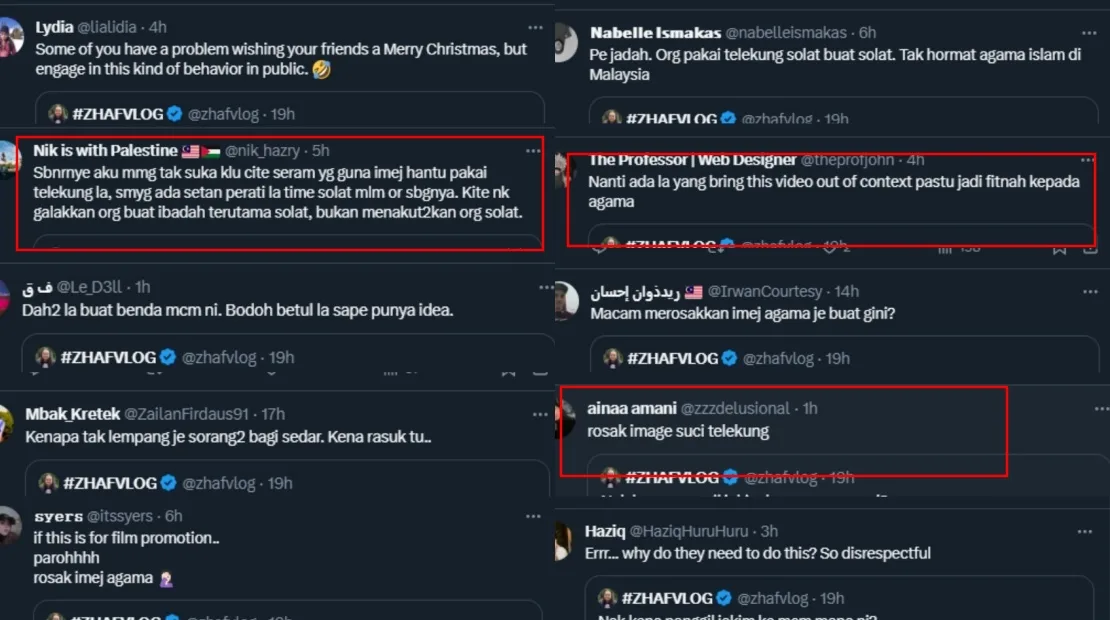Click ZHAFVLOG avatar in quote under Mbak_Kretek's tweet
The image size is (1110, 620).
point(47,483)
